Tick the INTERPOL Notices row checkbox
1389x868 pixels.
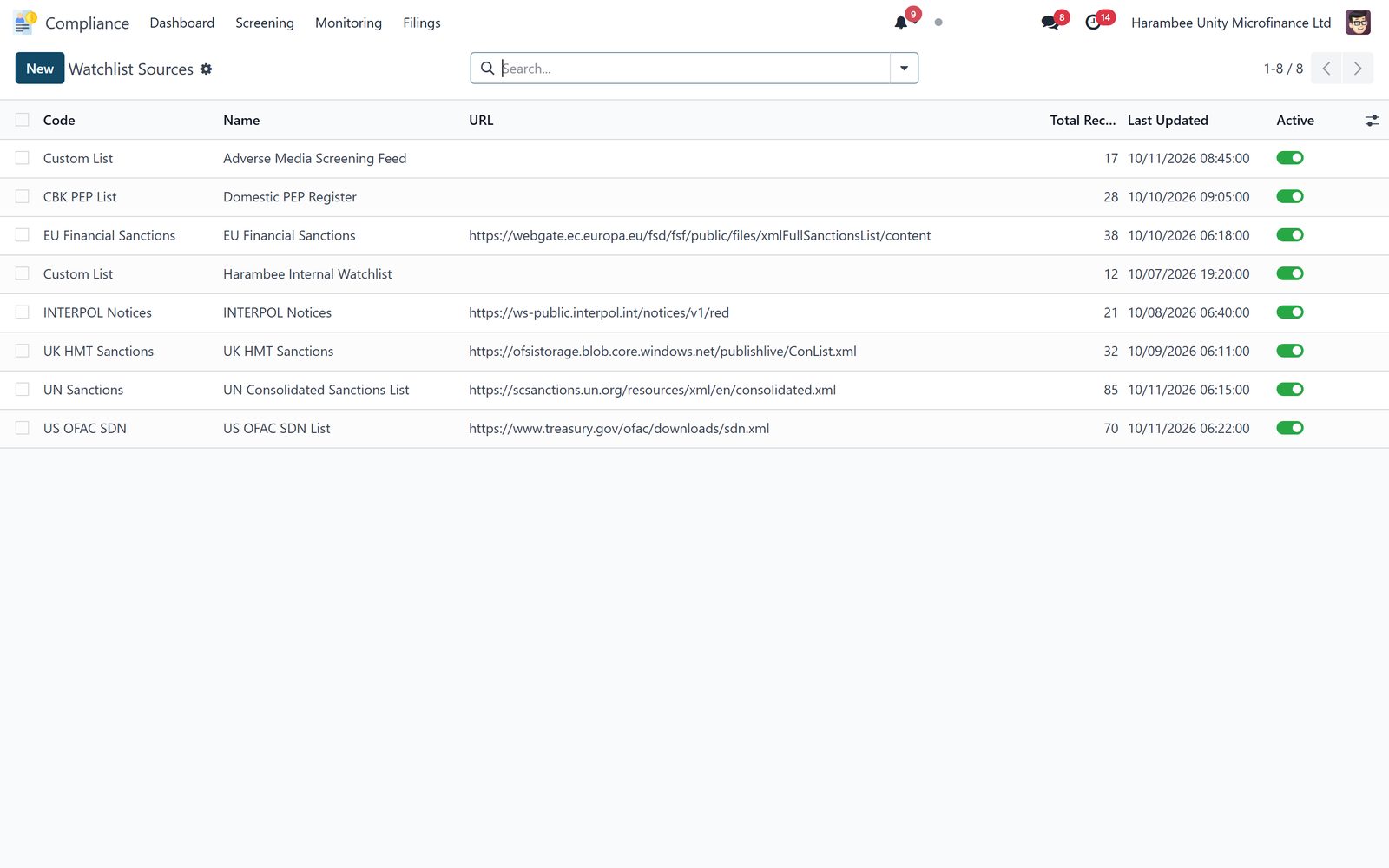click(x=23, y=312)
